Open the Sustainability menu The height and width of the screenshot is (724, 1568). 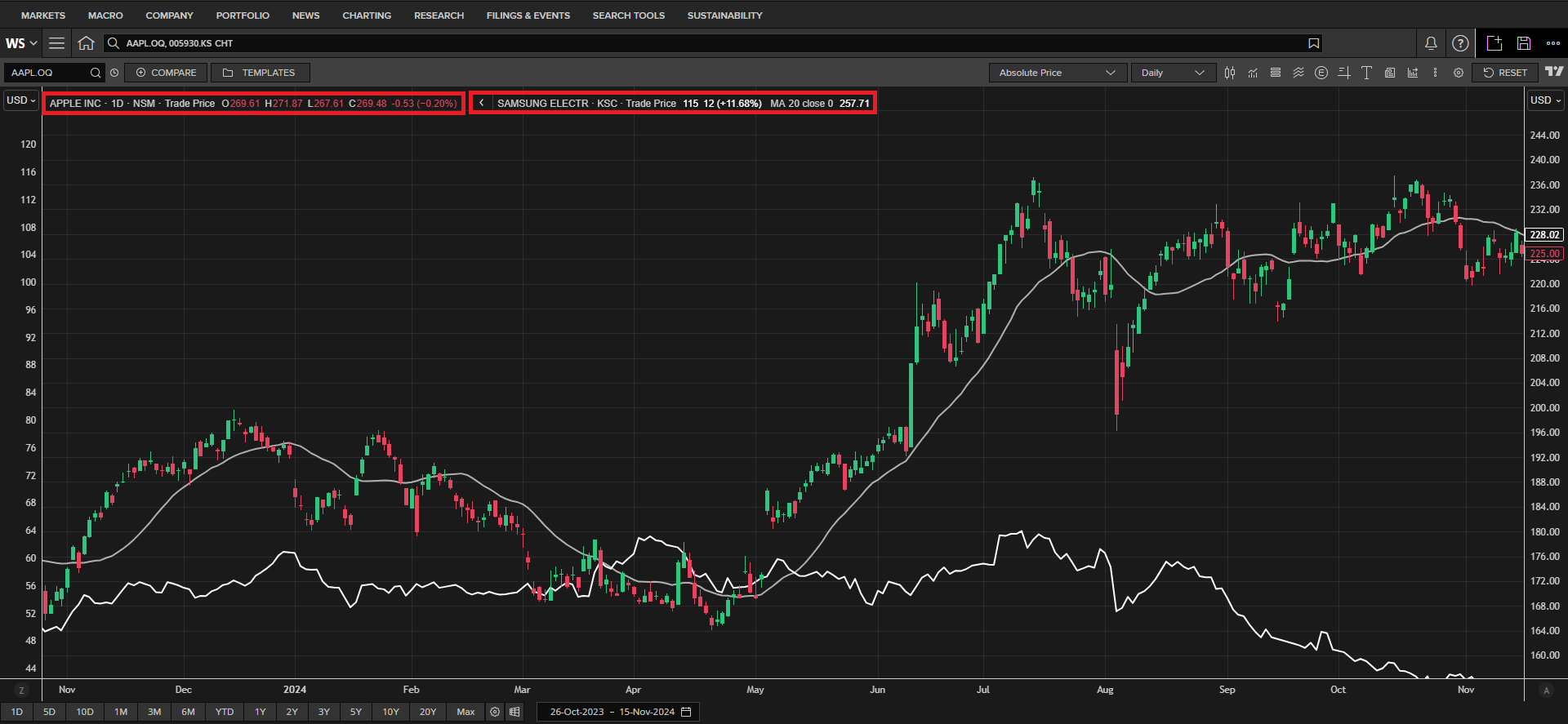pyautogui.click(x=724, y=16)
